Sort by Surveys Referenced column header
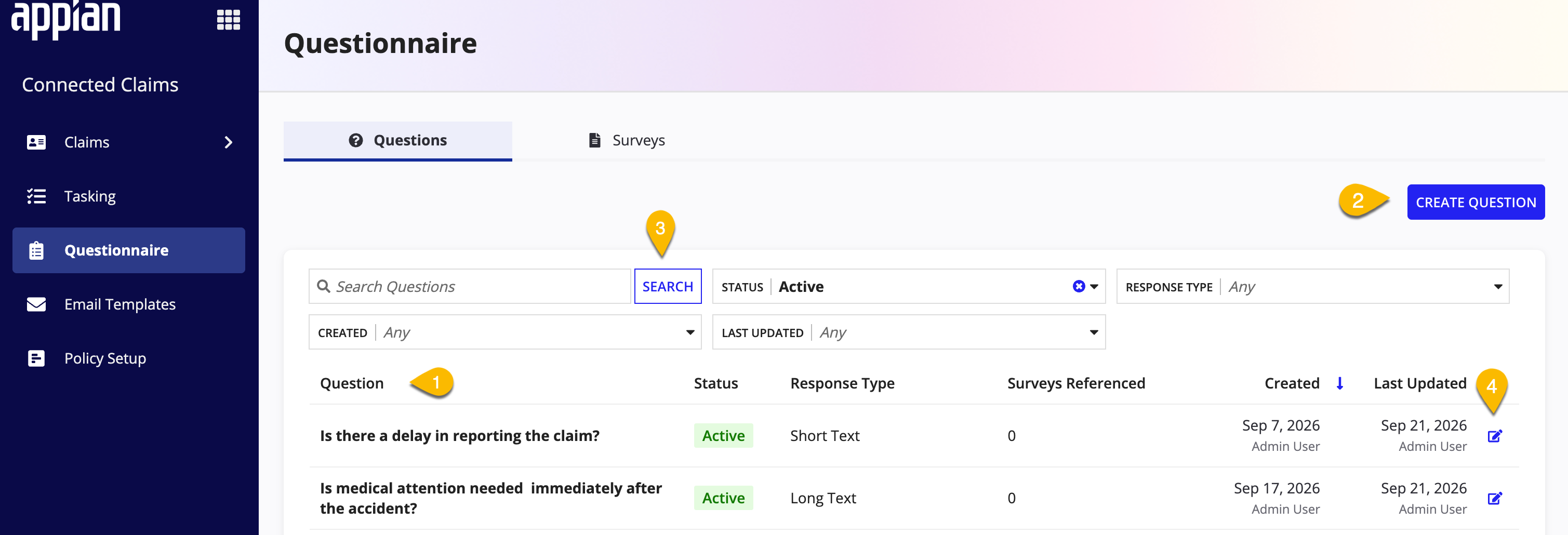 (x=1076, y=383)
